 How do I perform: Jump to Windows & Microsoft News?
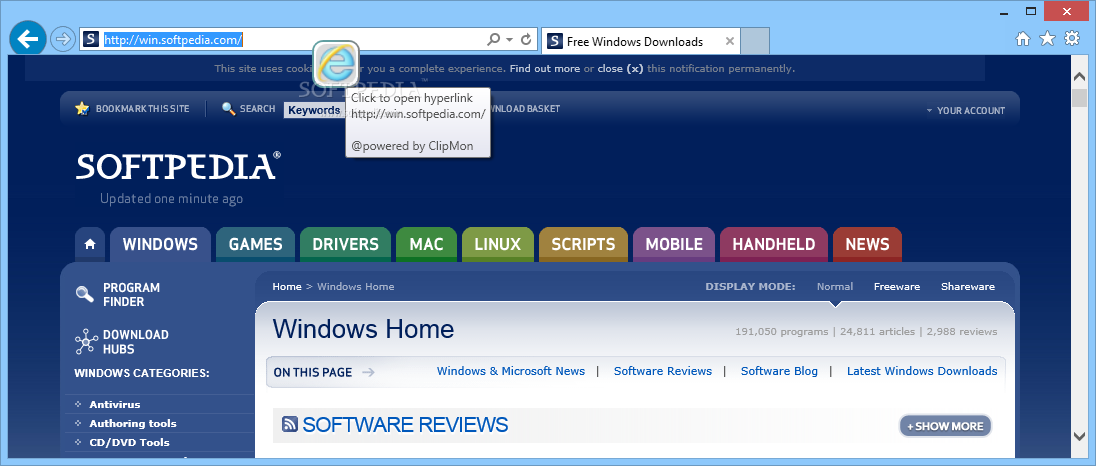[511, 371]
